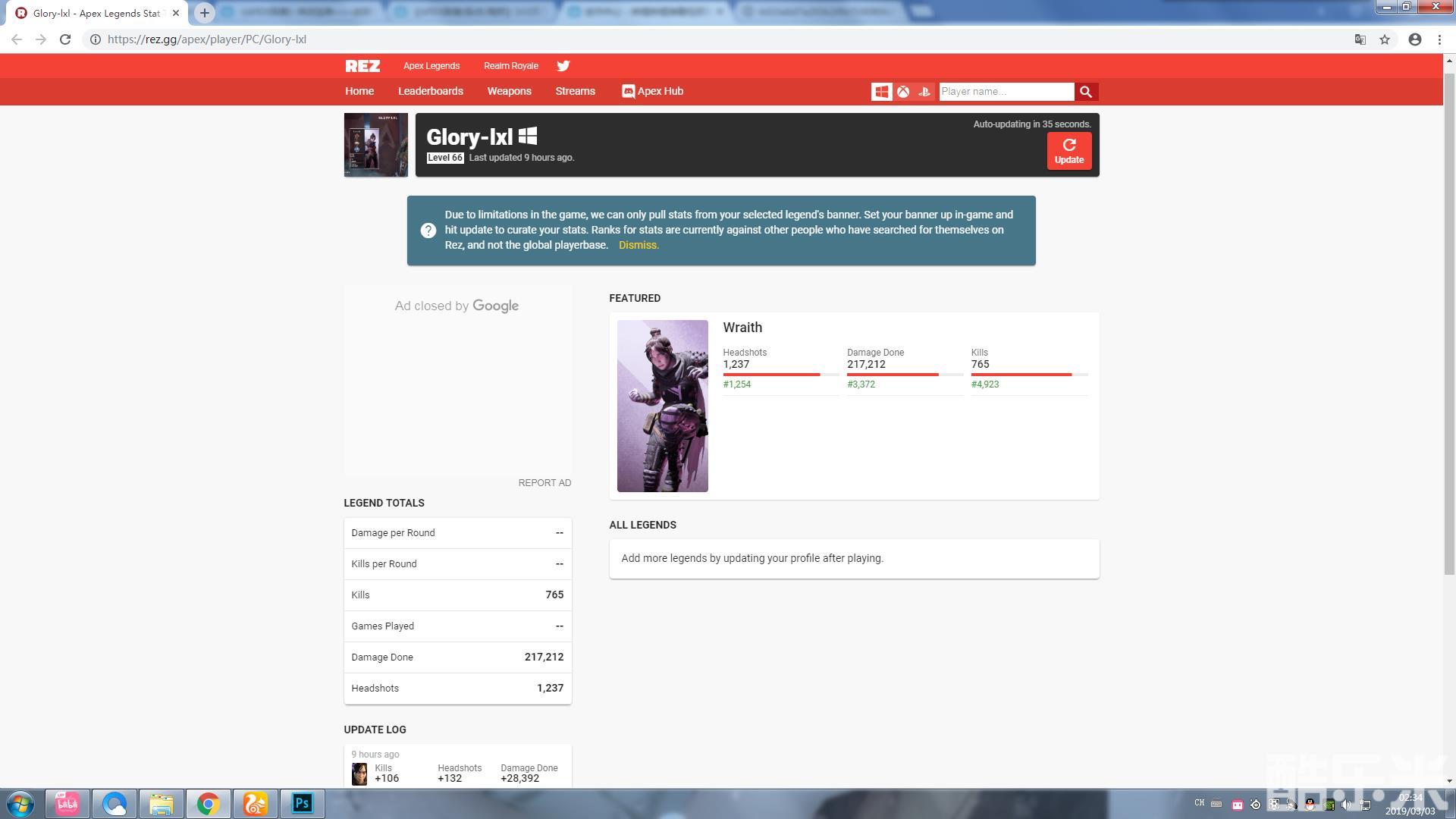1456x819 pixels.
Task: Click the Wraith legend name heading
Action: click(742, 328)
